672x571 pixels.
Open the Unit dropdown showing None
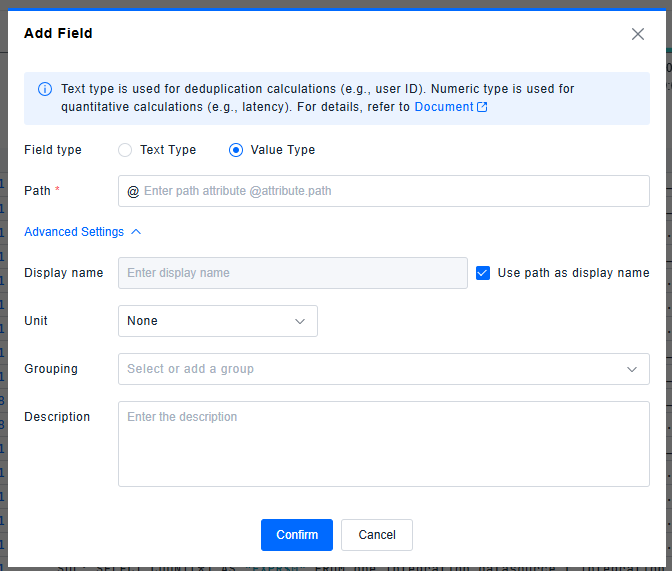(217, 321)
